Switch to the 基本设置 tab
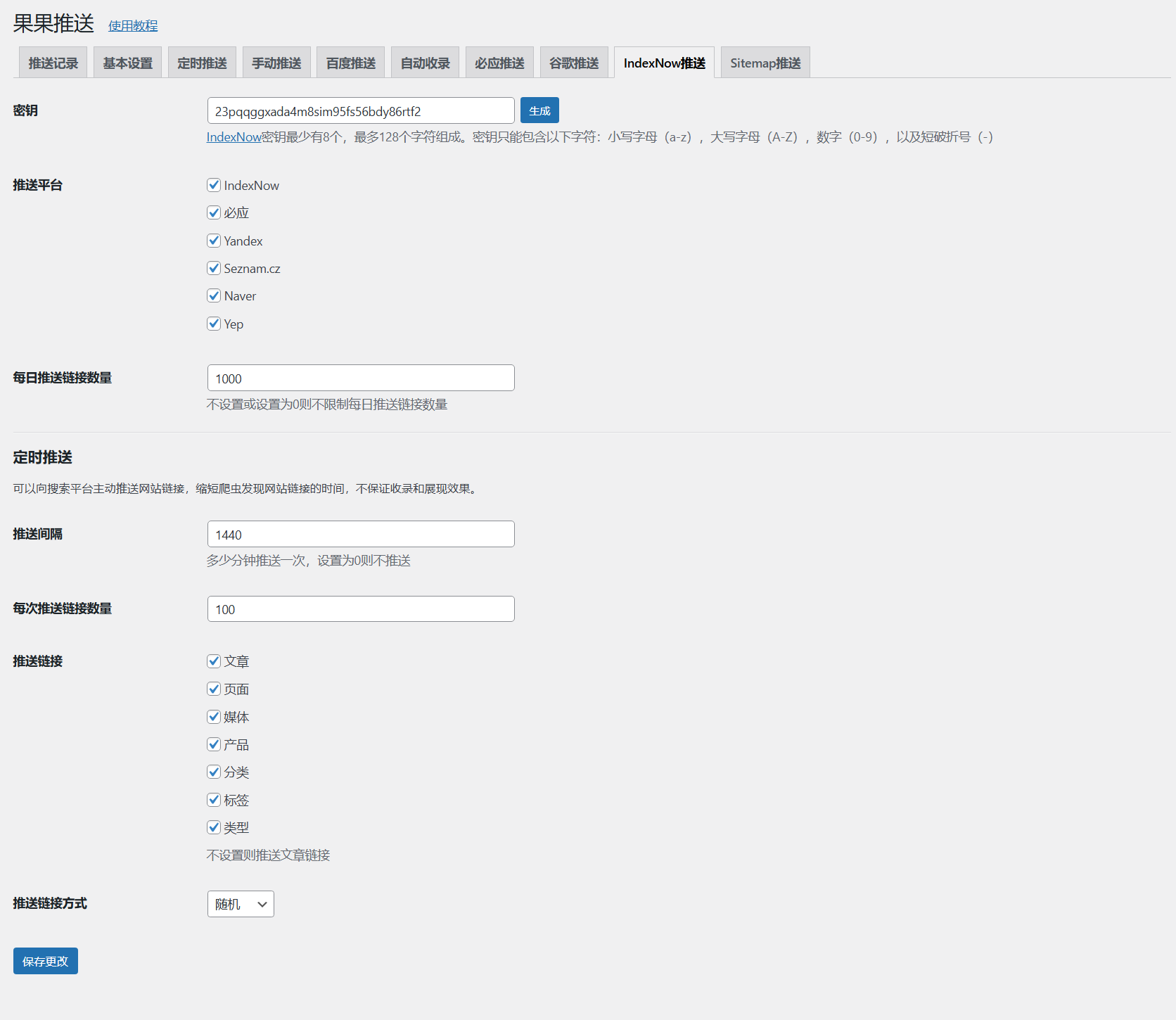The image size is (1176, 1020). [x=127, y=63]
